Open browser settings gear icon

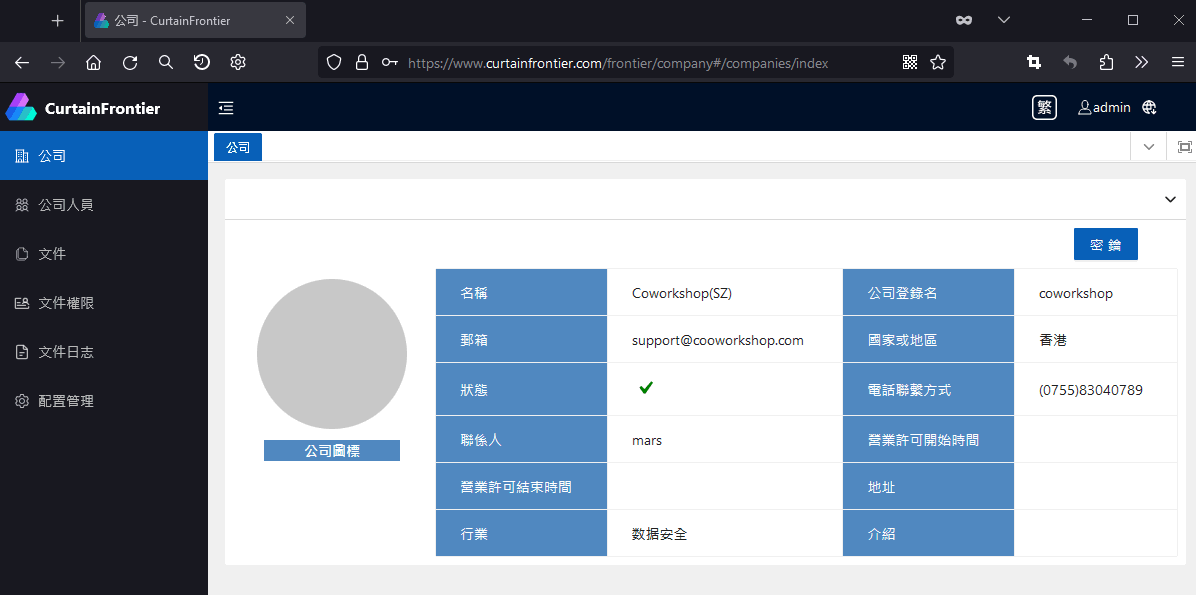click(x=238, y=63)
